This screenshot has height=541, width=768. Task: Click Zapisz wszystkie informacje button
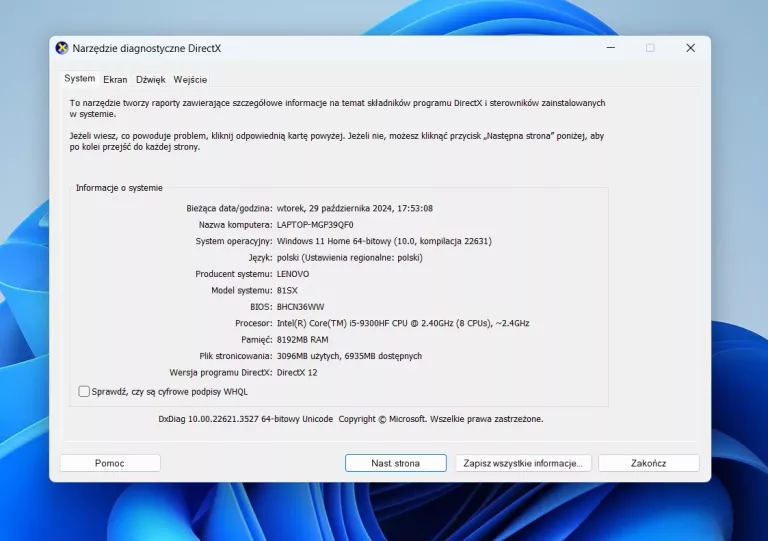pyautogui.click(x=523, y=463)
